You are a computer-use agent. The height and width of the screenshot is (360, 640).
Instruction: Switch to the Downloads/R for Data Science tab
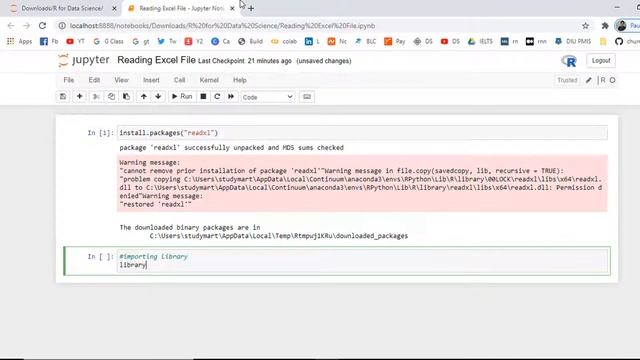coord(62,8)
